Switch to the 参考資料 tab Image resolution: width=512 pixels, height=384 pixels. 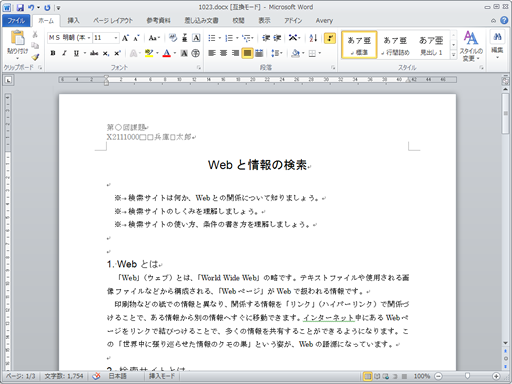[x=158, y=21]
